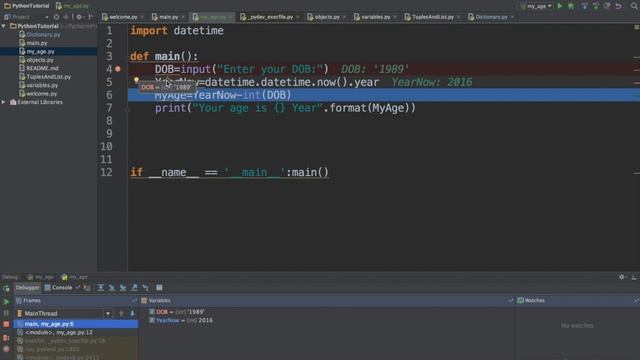Click the my_age.py breadcrumb at the top
Image resolution: width=640 pixels, height=360 pixels.
tap(73, 6)
